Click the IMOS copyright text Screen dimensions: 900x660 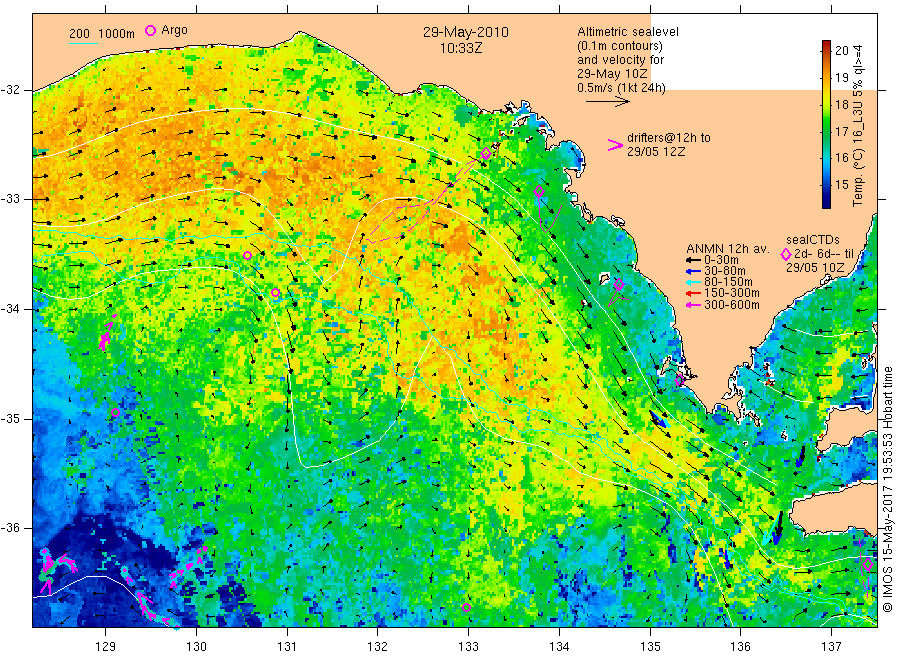pyautogui.click(x=887, y=490)
